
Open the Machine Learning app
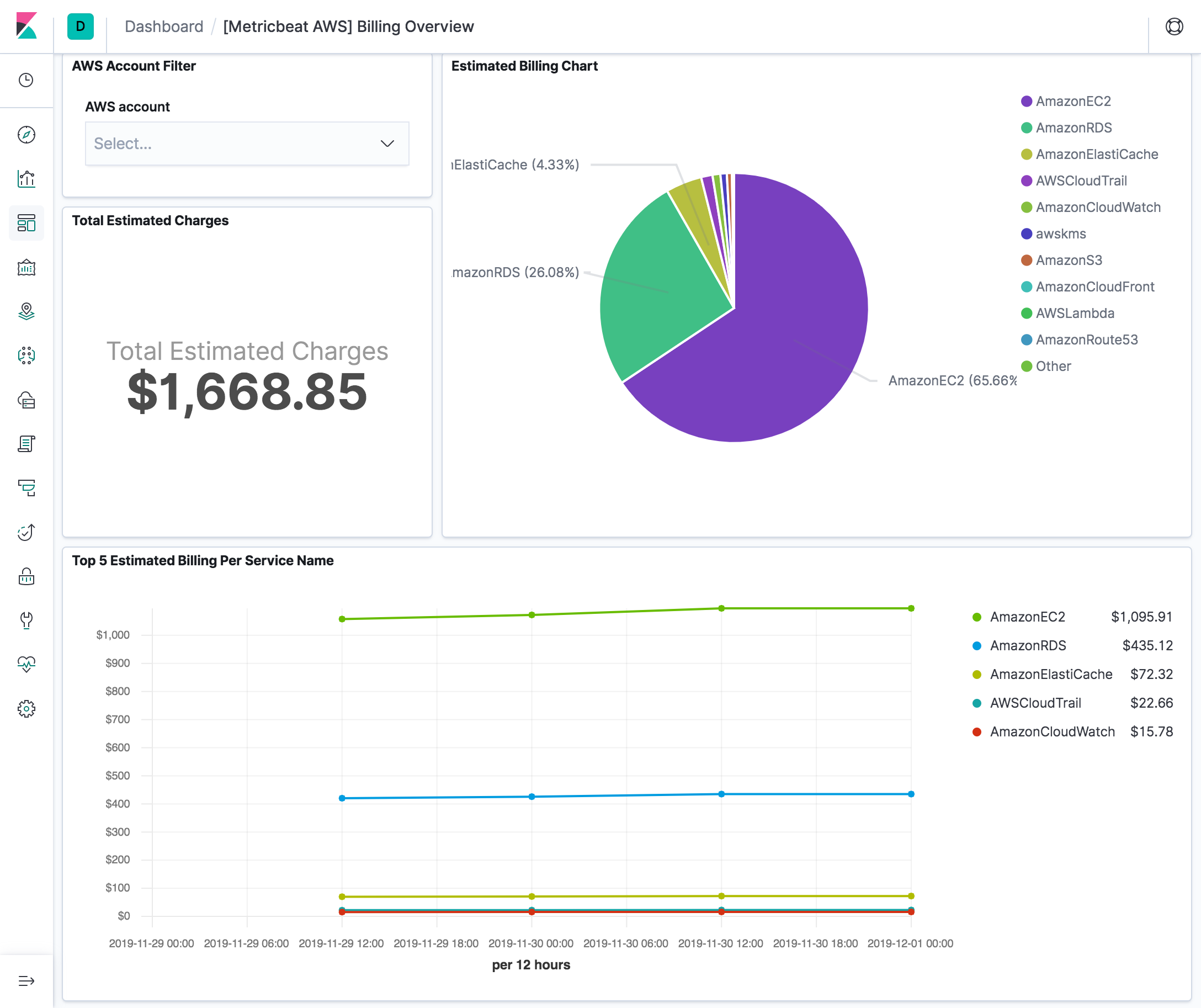26,356
